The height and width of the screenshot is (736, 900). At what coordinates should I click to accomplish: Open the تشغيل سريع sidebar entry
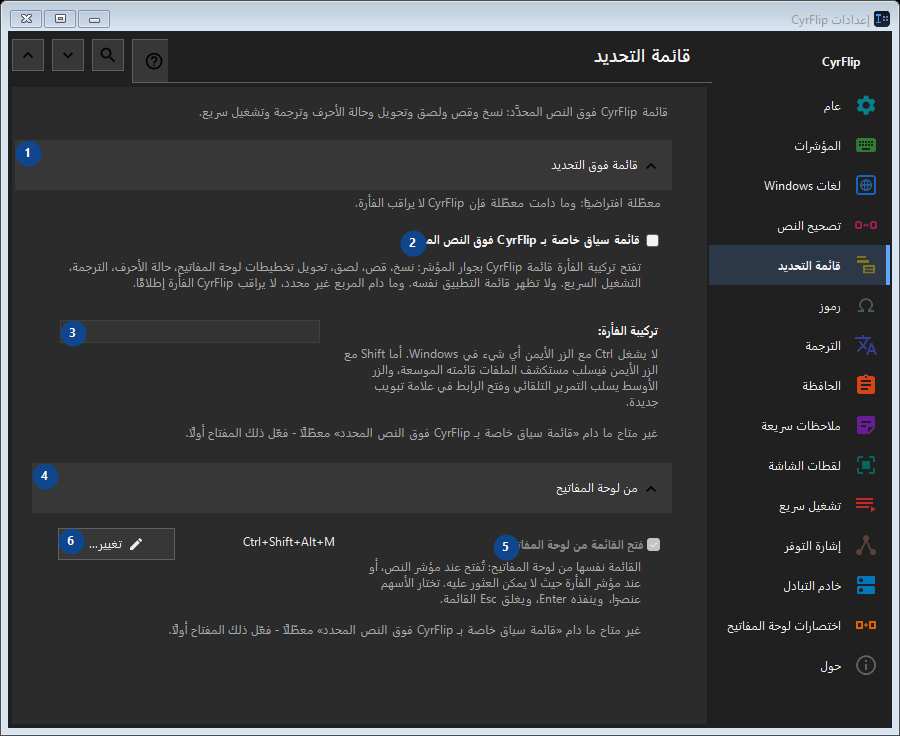point(798,505)
